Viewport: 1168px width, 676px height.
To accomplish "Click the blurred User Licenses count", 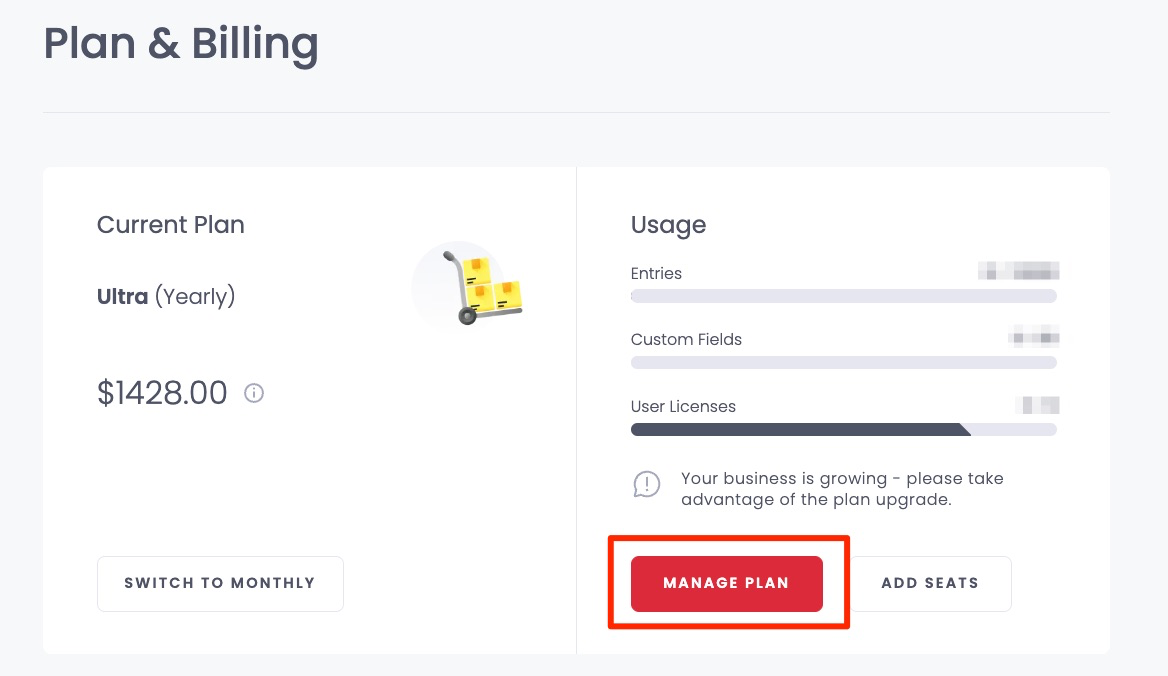I will (1037, 405).
